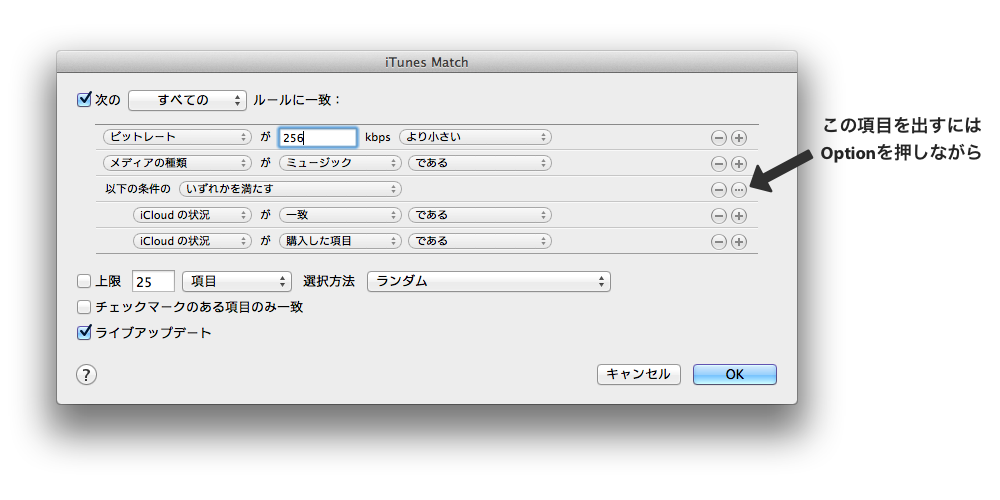
Task: Open iCloud の状況 dropdown in 購入した項目 row
Action: click(192, 241)
